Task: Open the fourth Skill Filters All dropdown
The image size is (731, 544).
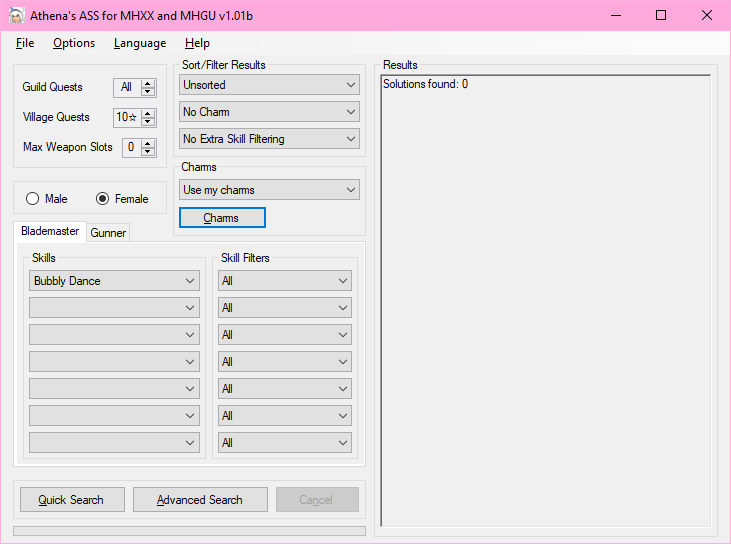Action: point(285,362)
